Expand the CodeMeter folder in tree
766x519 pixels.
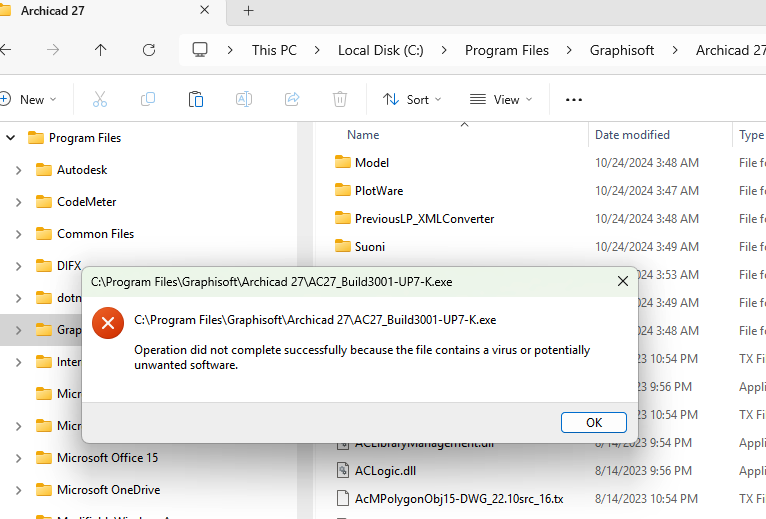(19, 202)
